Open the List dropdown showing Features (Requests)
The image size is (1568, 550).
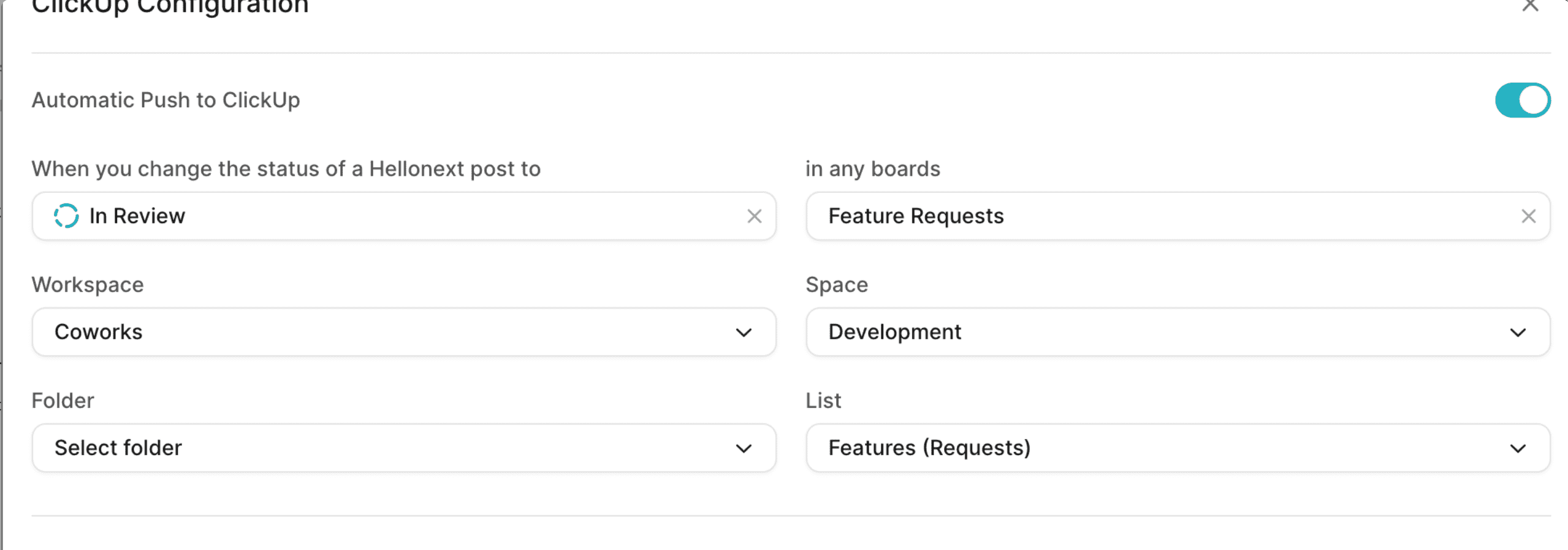[x=1178, y=448]
